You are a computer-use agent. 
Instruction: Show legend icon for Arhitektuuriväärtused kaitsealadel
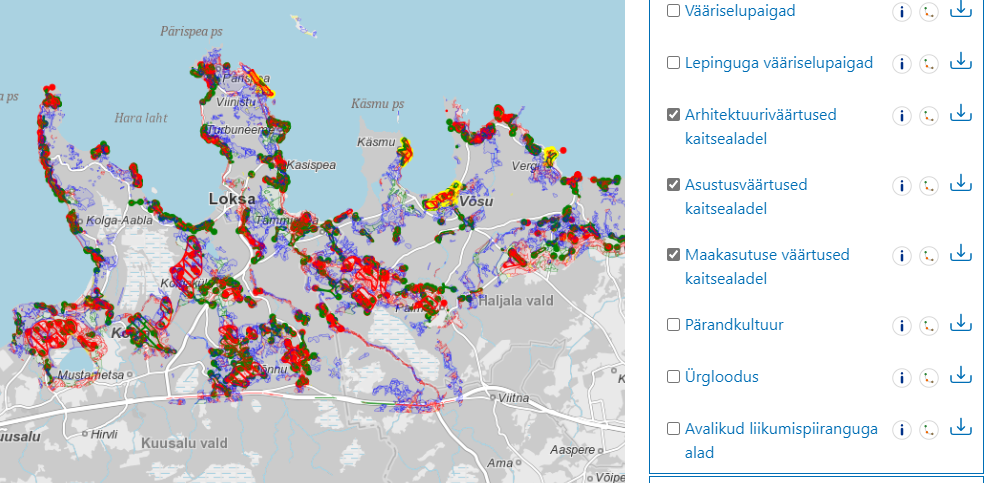[929, 115]
